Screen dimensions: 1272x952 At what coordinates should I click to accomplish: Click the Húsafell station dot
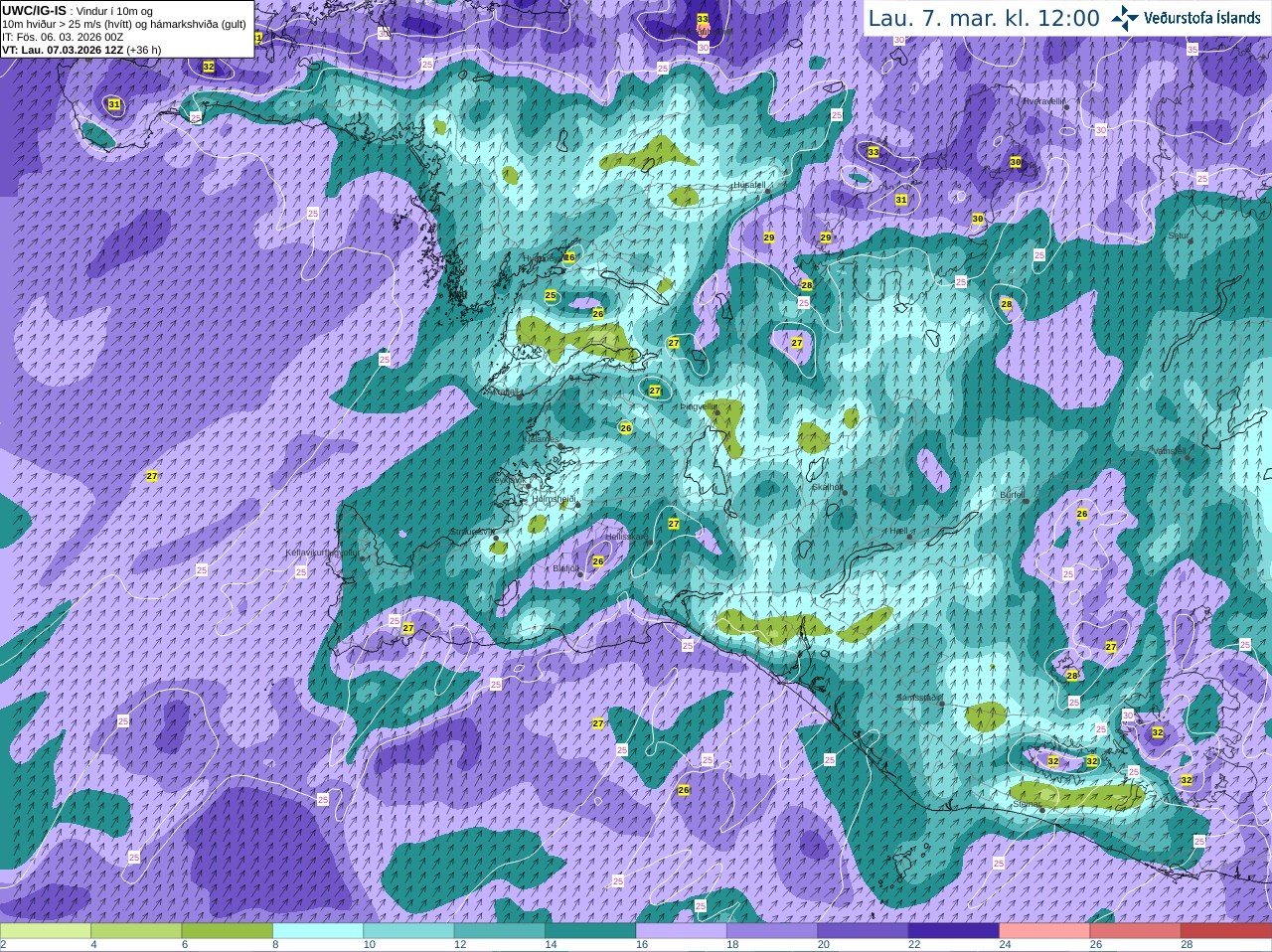tap(765, 191)
